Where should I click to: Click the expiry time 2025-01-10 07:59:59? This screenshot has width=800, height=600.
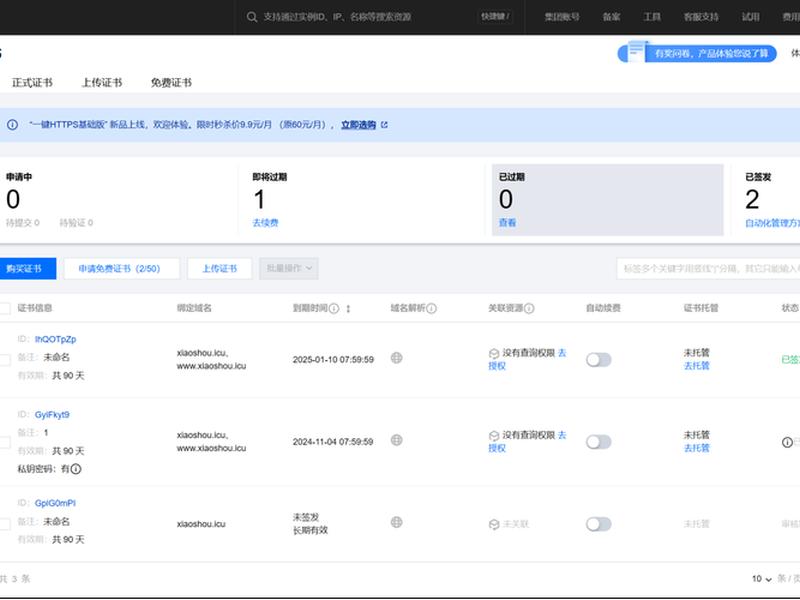[333, 359]
